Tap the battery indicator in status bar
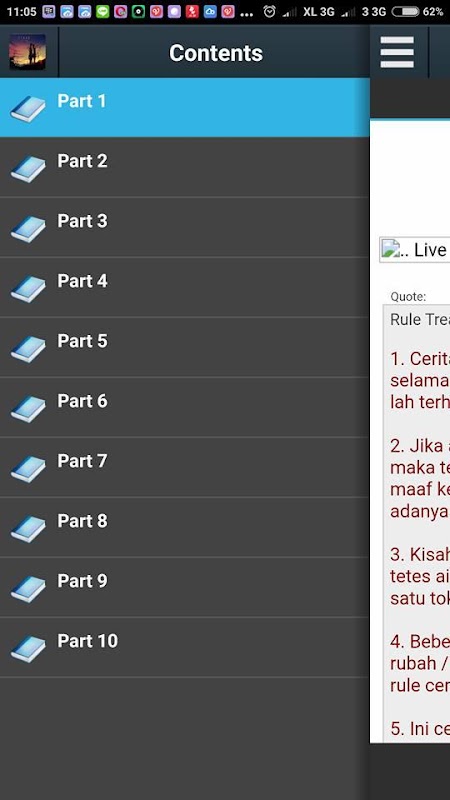Viewport: 450px width, 800px height. pos(405,11)
